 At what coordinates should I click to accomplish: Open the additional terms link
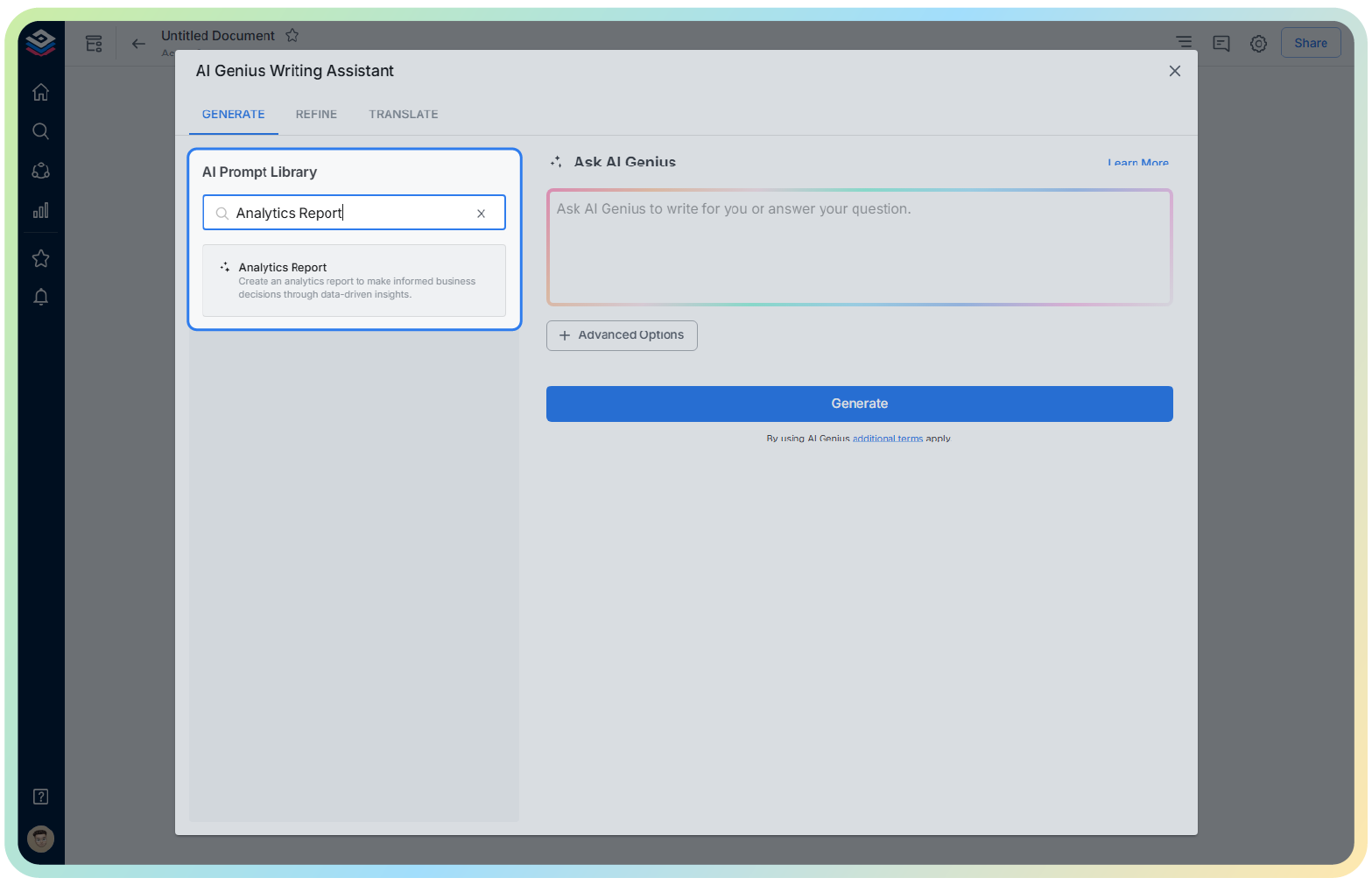tap(888, 439)
